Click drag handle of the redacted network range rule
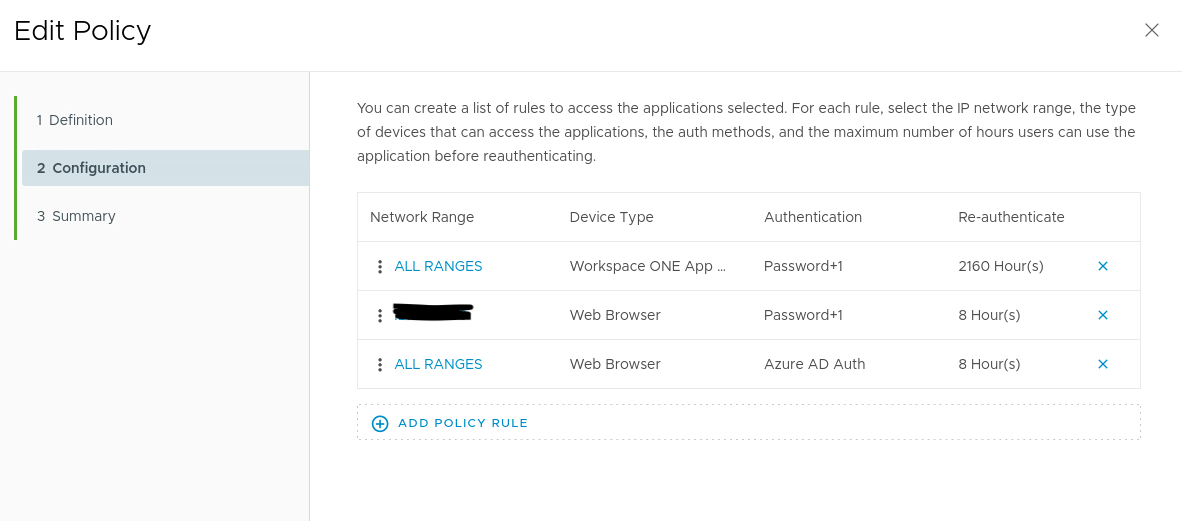Screen dimensions: 1182x521 tap(380, 315)
